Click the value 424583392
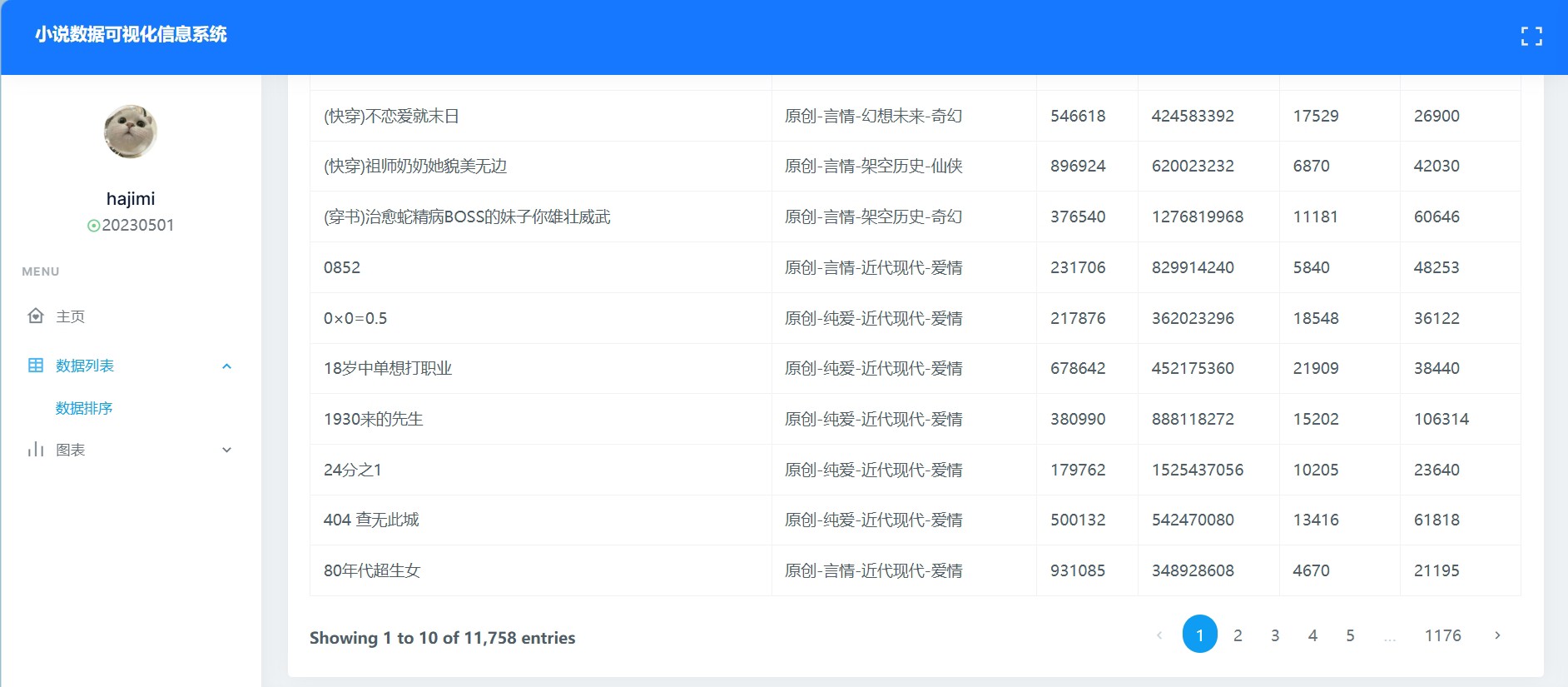Image resolution: width=1568 pixels, height=687 pixels. pyautogui.click(x=1193, y=116)
